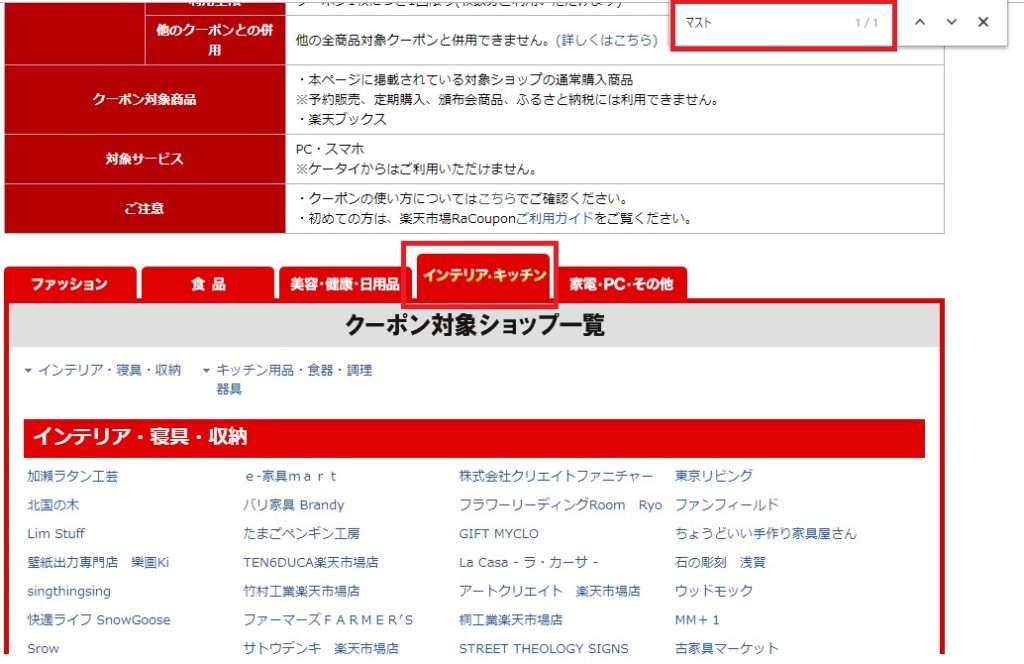Open shop 桐工業楽天市場店
This screenshot has height=664, width=1024.
pyautogui.click(x=511, y=620)
